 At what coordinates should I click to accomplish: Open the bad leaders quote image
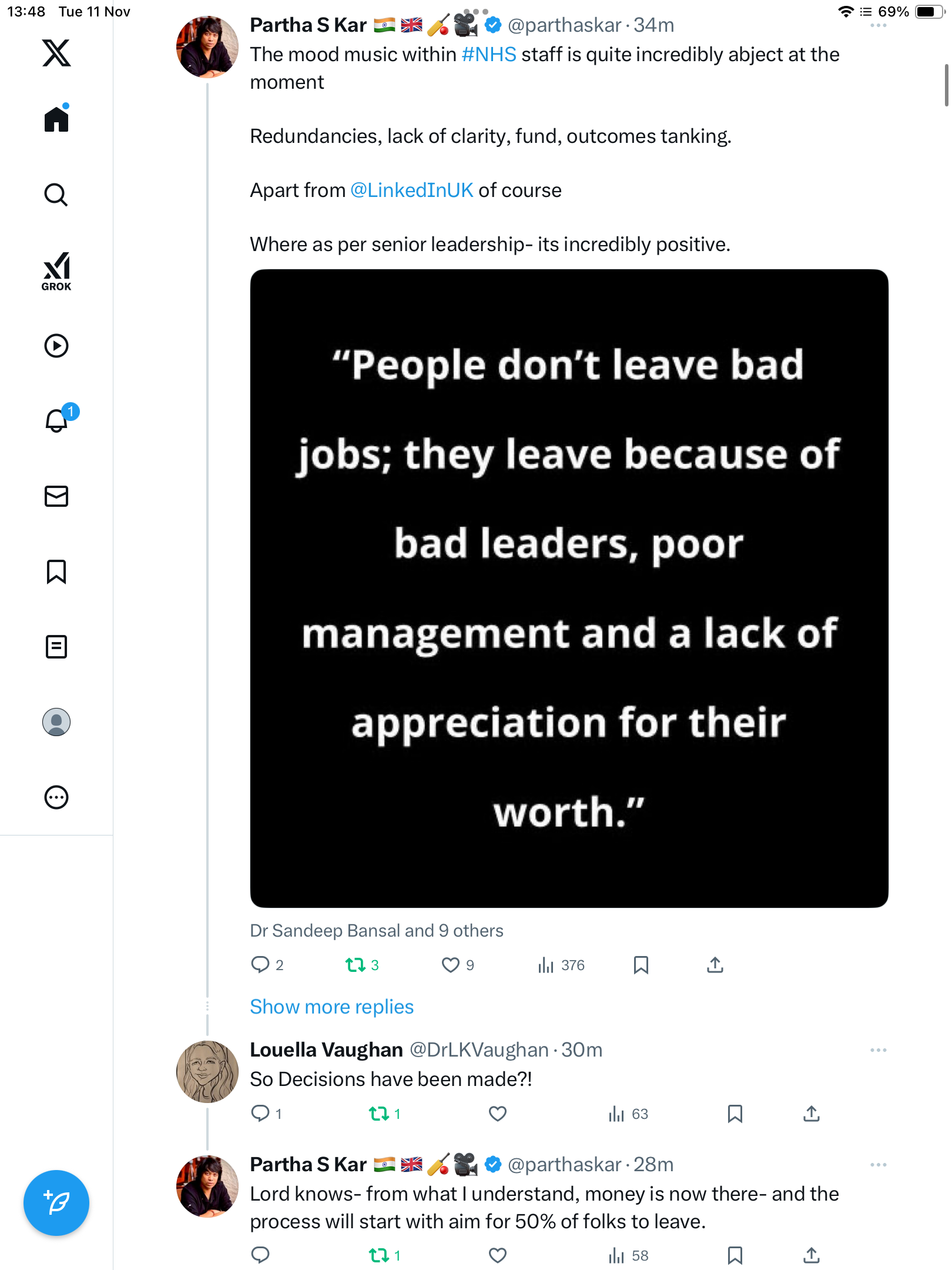coord(569,588)
